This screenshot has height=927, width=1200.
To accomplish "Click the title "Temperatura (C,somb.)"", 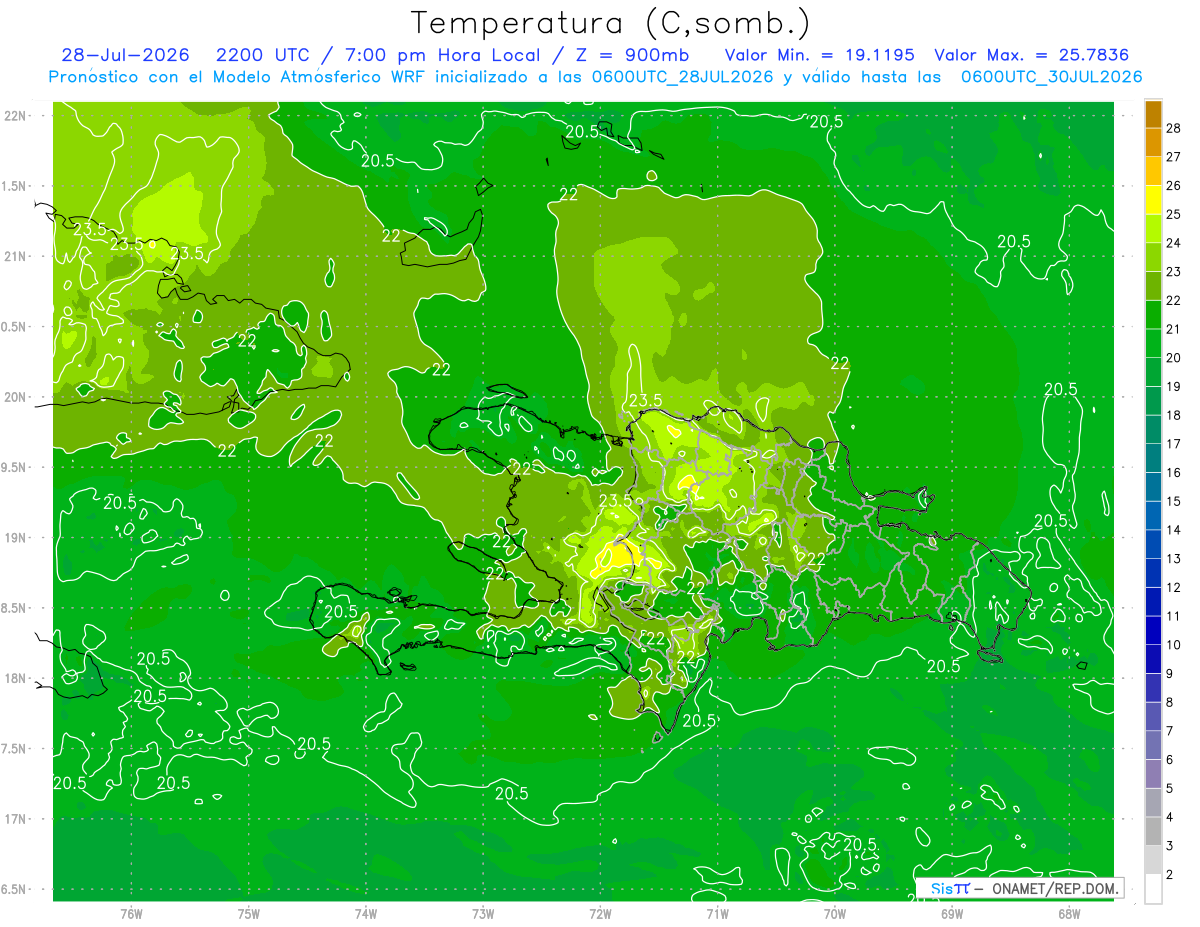I will [x=610, y=23].
